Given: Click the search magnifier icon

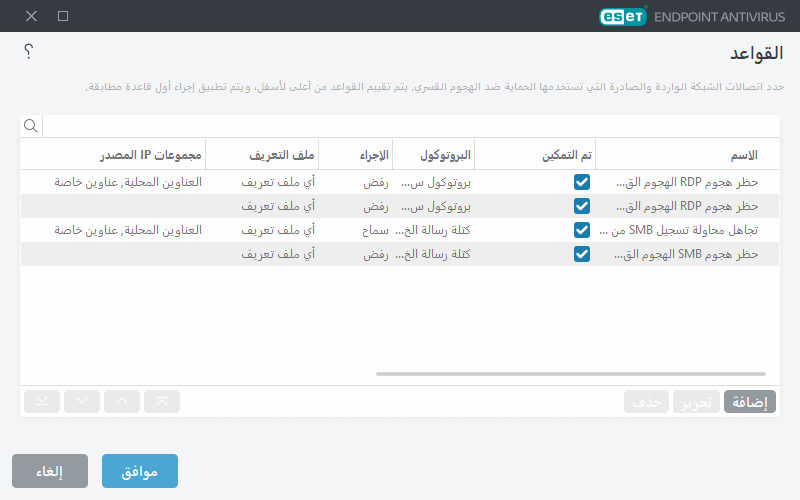Looking at the screenshot, I should tap(31, 126).
